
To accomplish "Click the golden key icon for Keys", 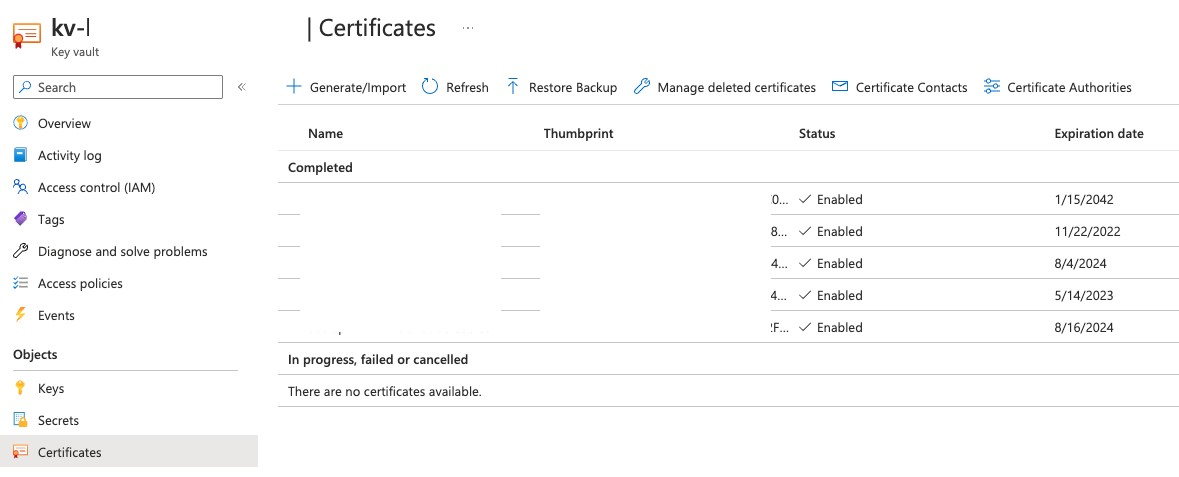I will point(21,388).
